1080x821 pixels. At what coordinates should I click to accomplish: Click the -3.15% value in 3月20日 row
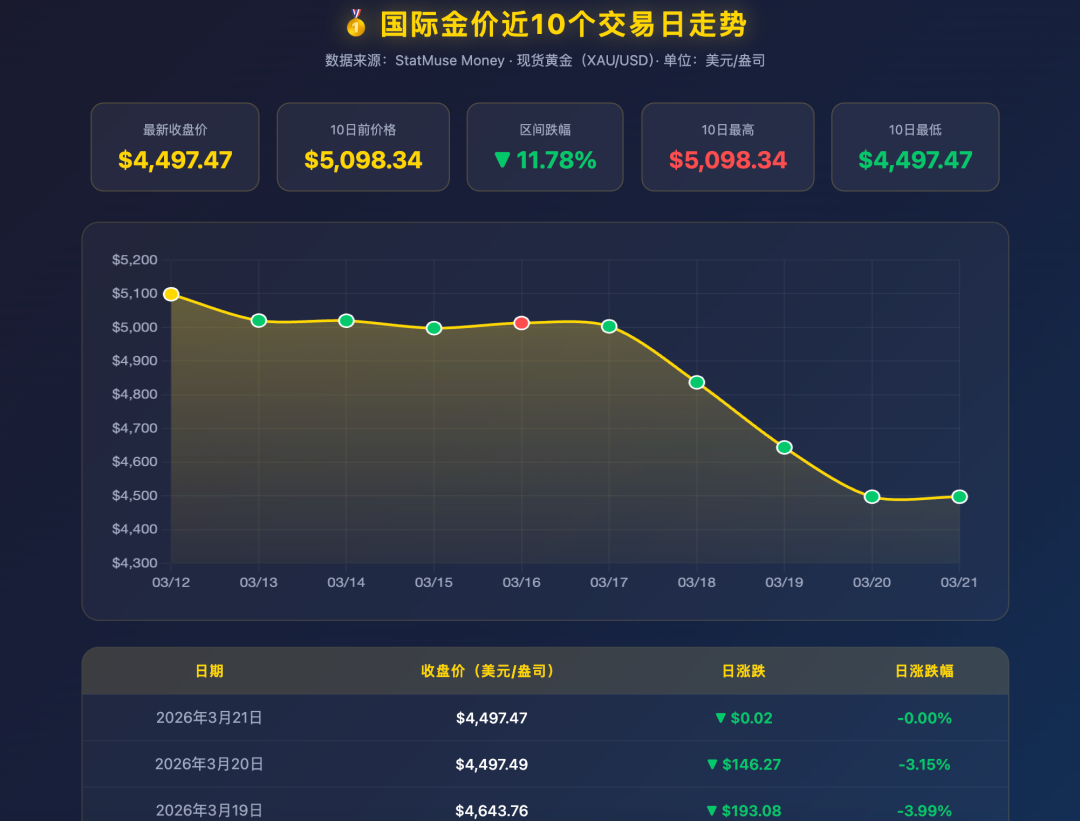coord(923,765)
